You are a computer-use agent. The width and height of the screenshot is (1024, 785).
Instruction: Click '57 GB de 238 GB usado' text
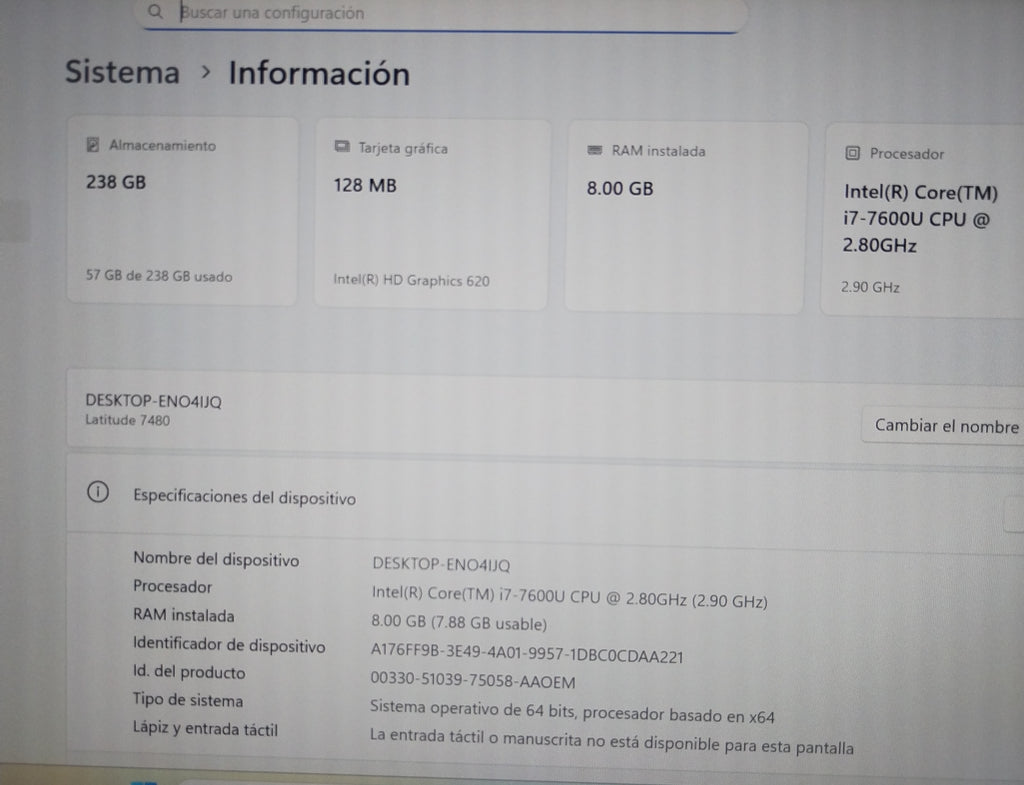click(159, 276)
